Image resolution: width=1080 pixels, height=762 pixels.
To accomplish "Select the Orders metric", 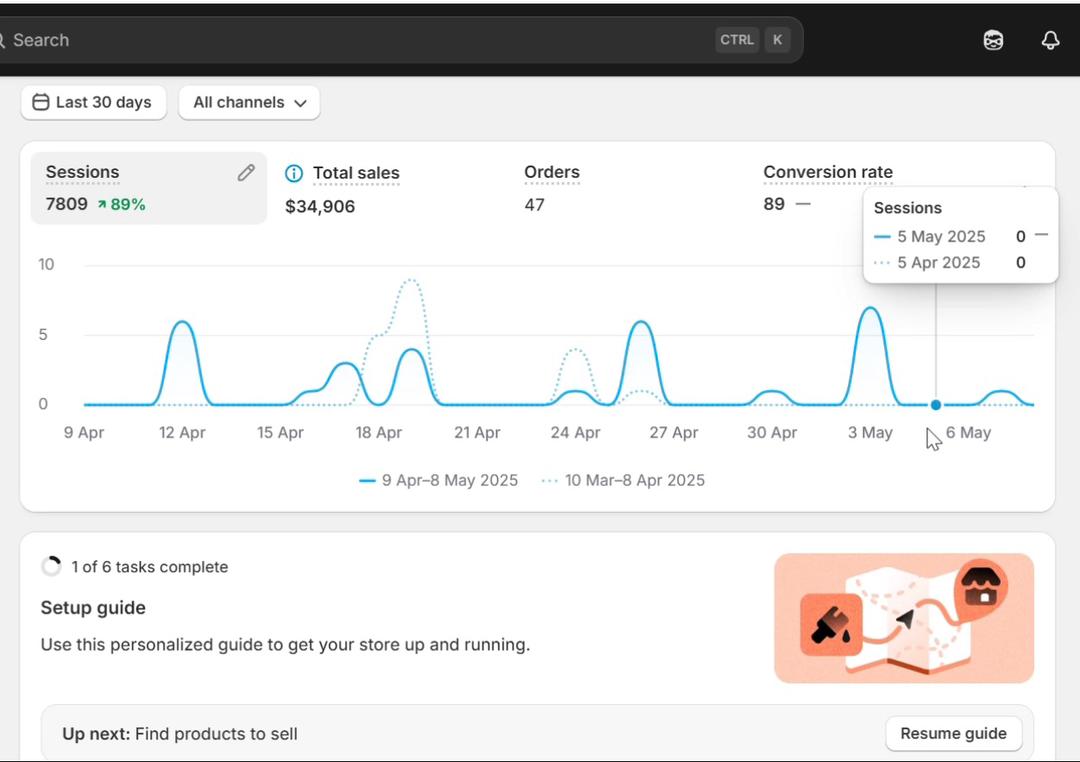I will [552, 172].
